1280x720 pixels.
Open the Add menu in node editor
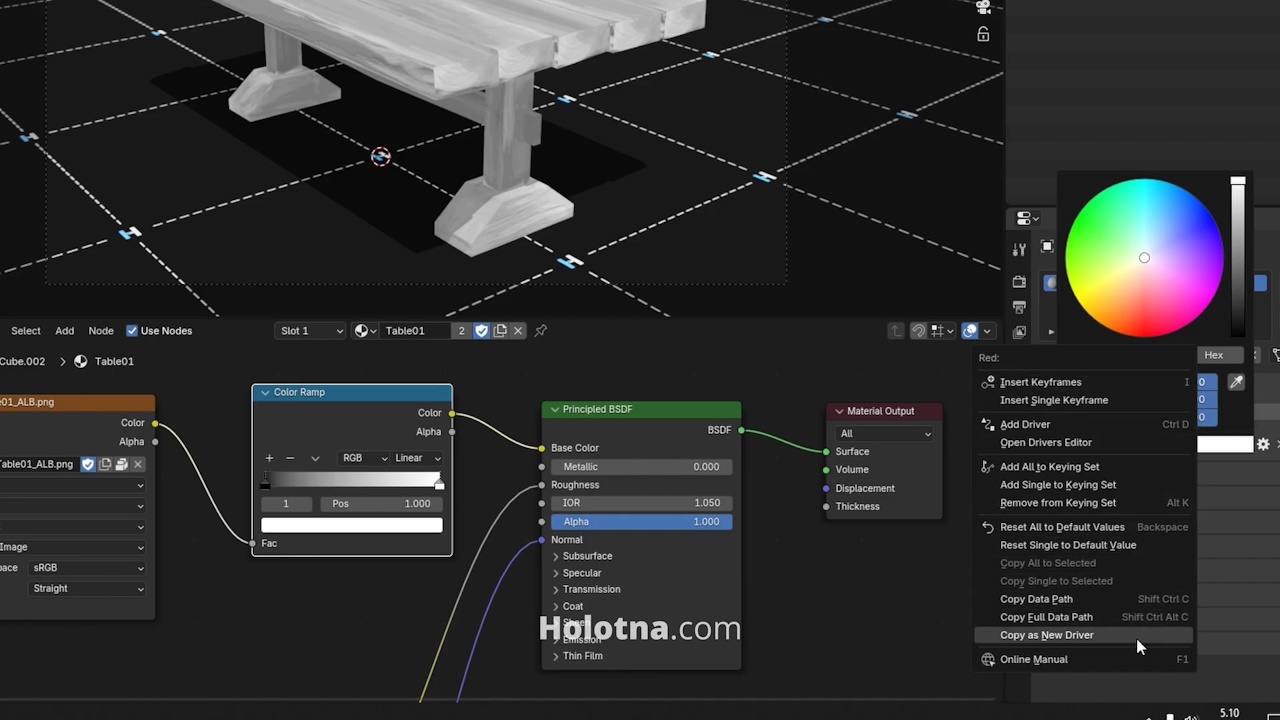tap(64, 331)
